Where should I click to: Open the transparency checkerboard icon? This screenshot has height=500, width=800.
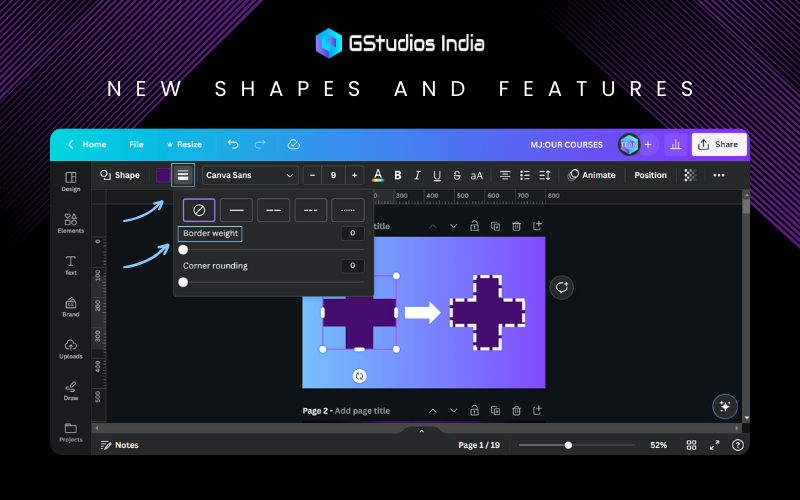pyautogui.click(x=690, y=175)
